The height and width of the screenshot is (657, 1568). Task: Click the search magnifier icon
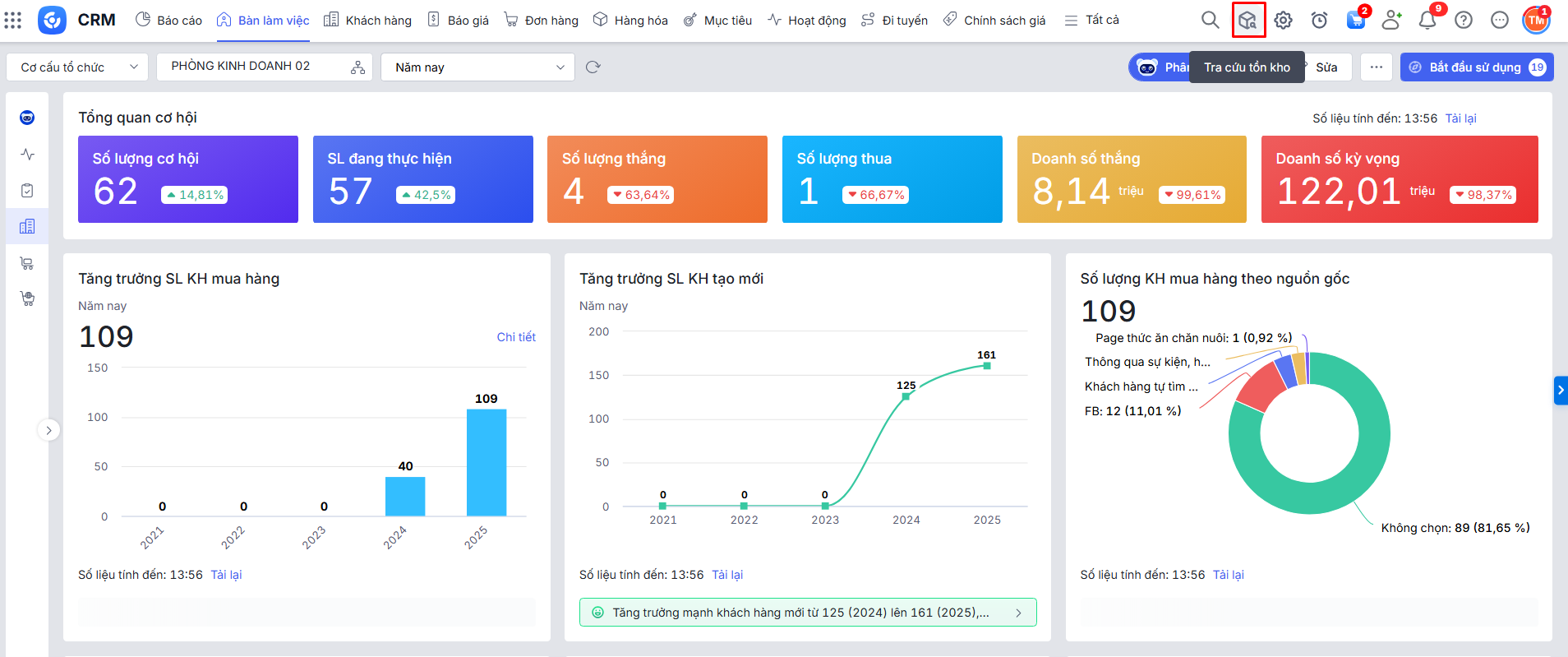1210,20
